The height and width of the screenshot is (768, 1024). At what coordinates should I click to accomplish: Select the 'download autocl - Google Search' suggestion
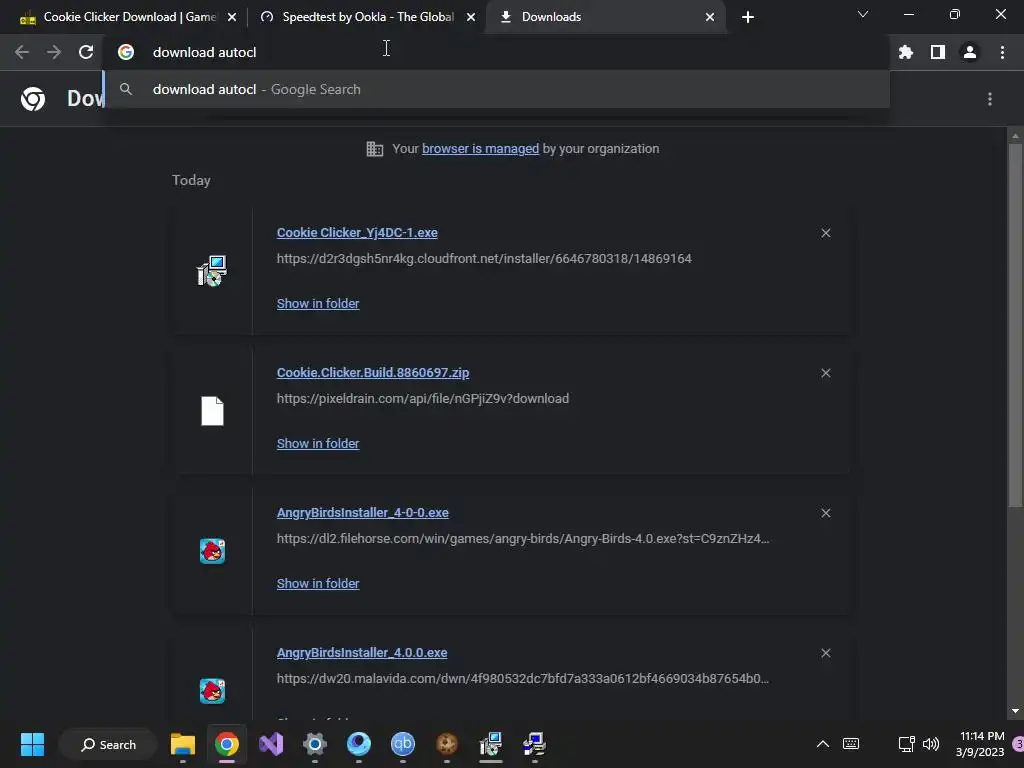tap(496, 89)
